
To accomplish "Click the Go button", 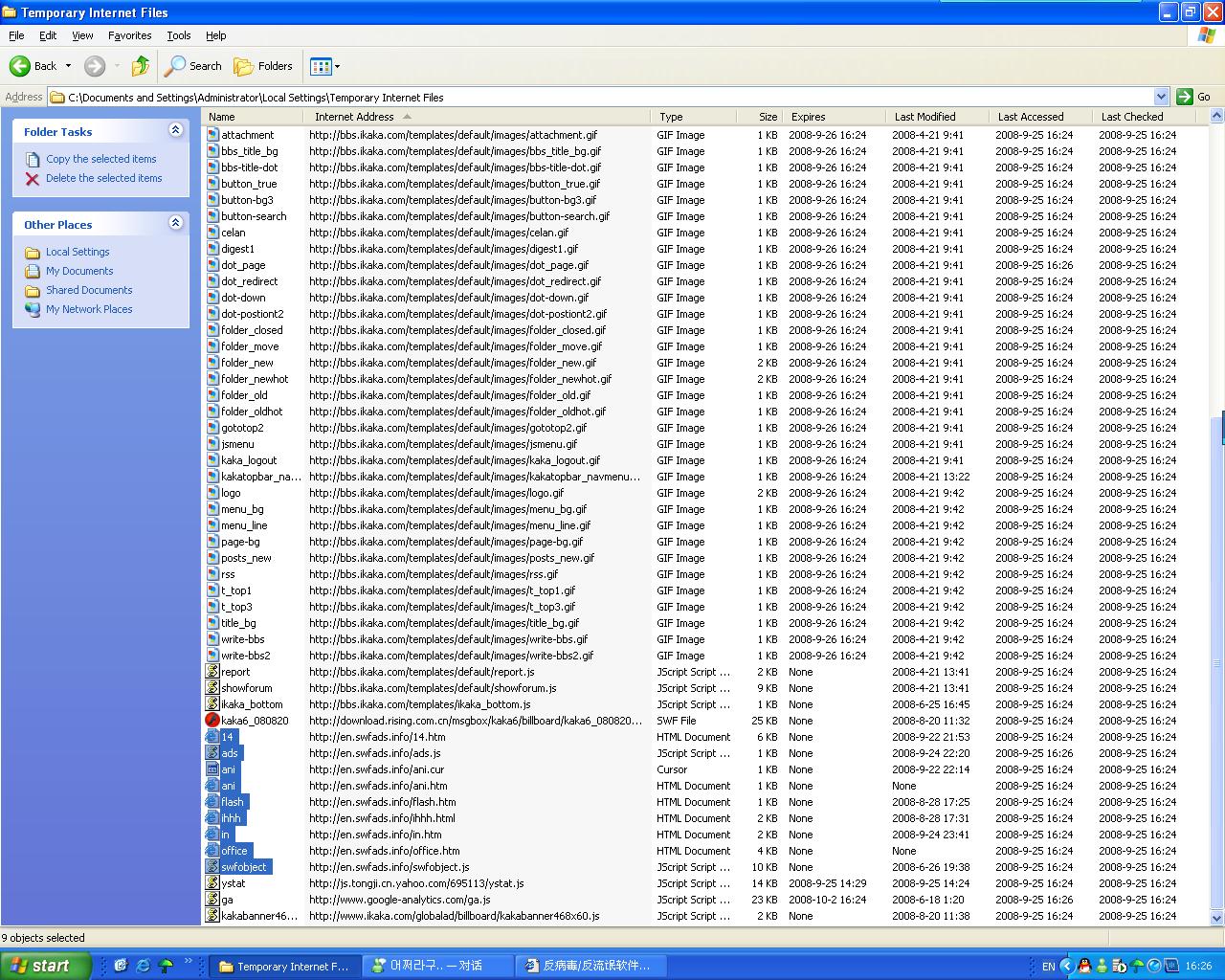I will point(1193,97).
